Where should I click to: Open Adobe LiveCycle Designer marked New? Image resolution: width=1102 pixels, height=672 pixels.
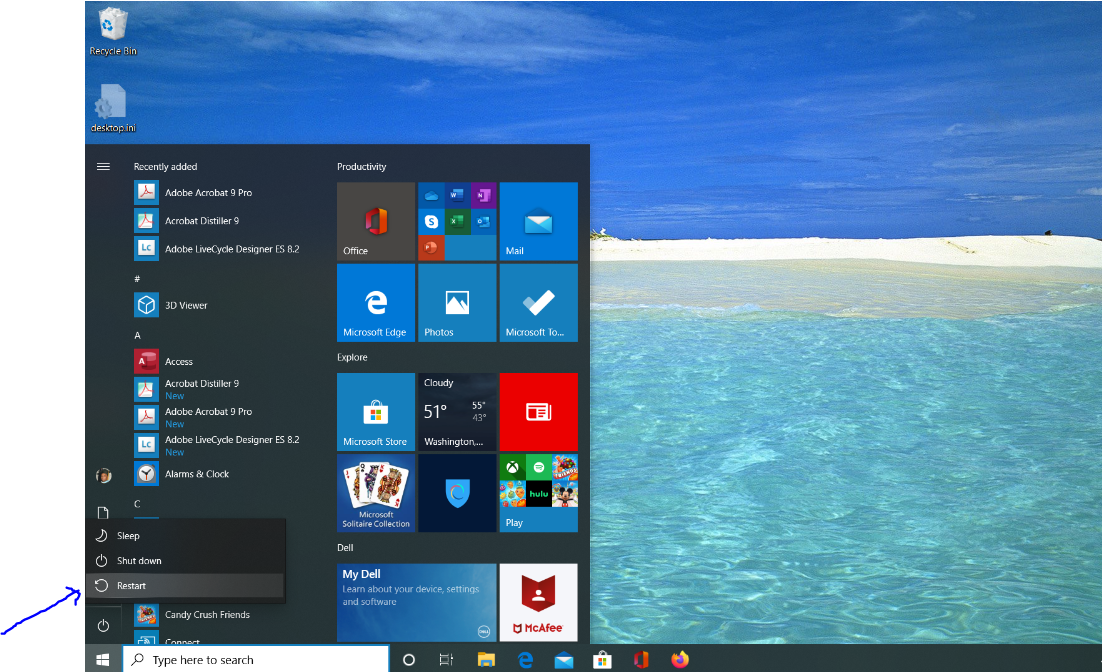pos(218,446)
